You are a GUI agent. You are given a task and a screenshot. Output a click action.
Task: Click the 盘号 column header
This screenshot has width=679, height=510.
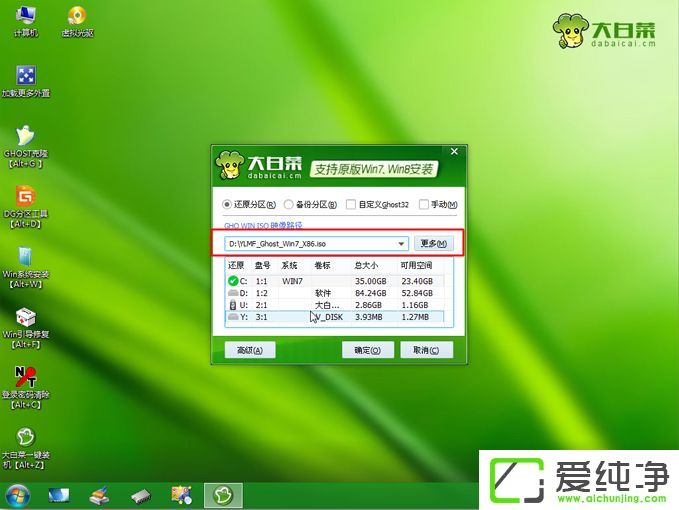tap(263, 265)
